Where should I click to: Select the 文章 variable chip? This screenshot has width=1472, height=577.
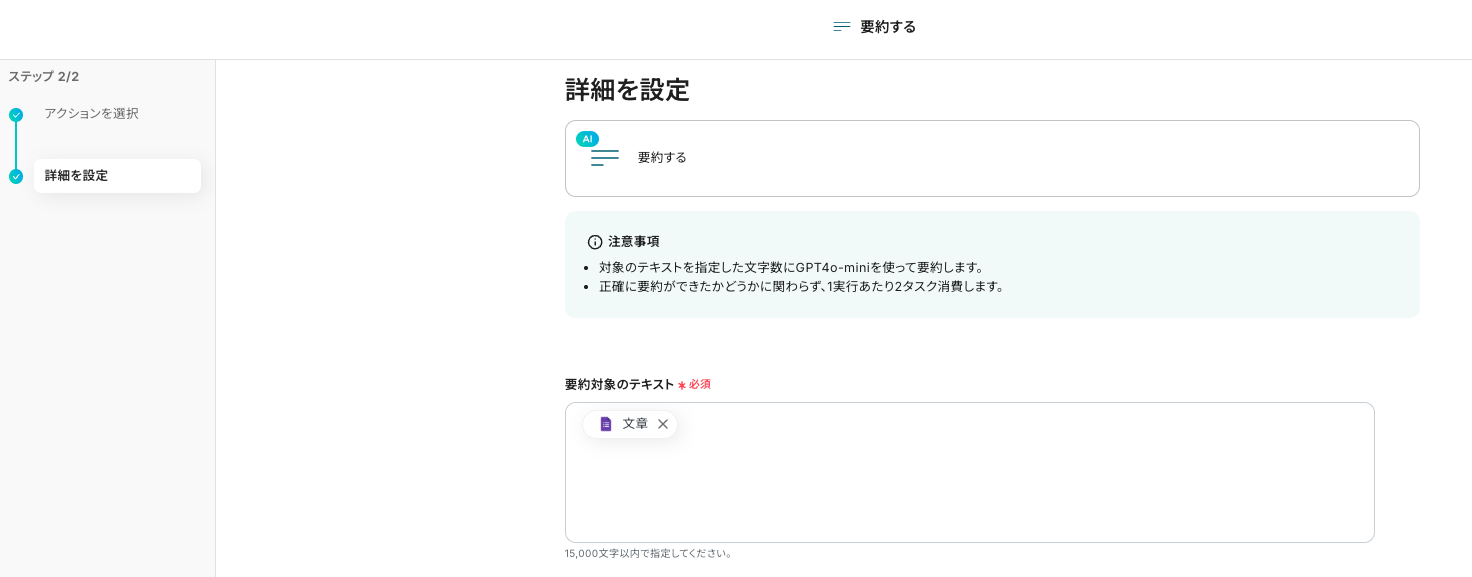coord(634,424)
